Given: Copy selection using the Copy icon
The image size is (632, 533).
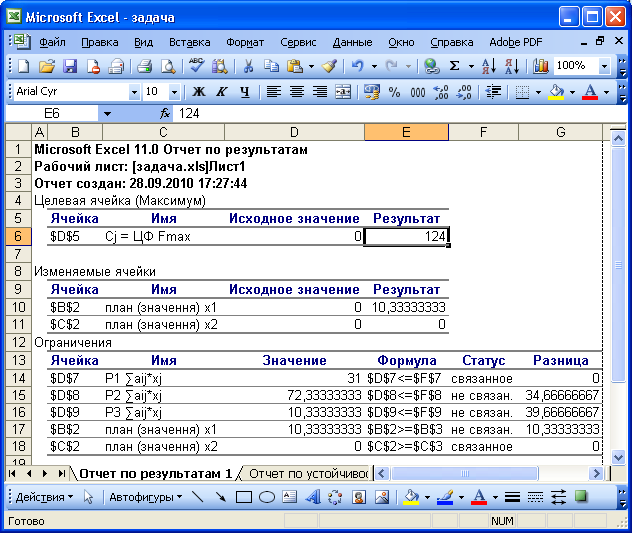Looking at the screenshot, I should click(271, 66).
